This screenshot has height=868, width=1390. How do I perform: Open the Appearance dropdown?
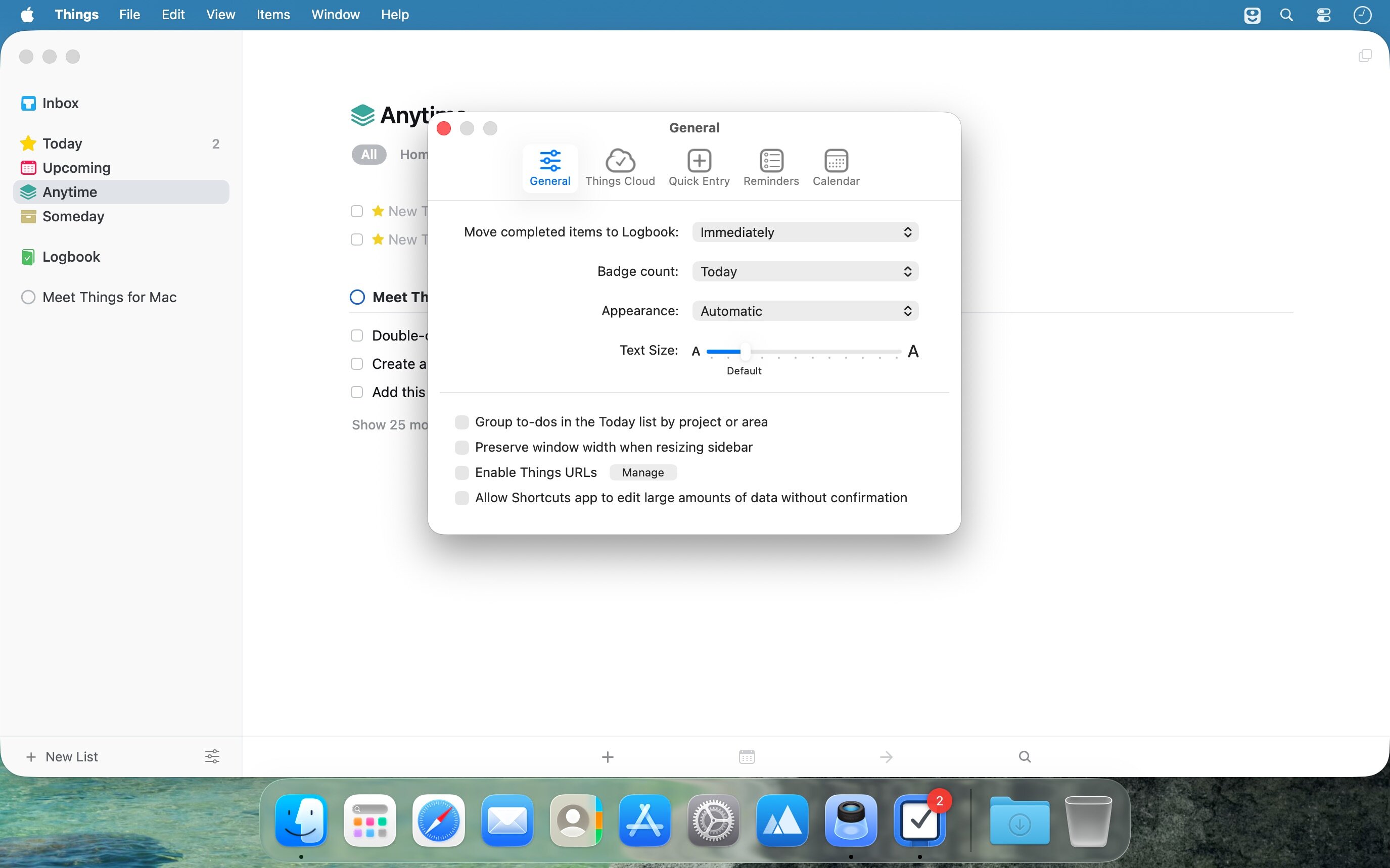(x=805, y=311)
